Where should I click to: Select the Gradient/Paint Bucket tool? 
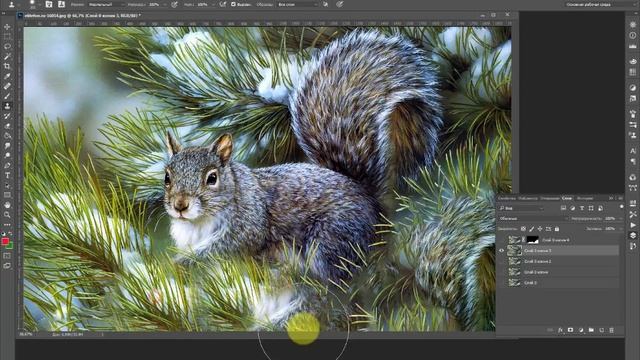7,136
